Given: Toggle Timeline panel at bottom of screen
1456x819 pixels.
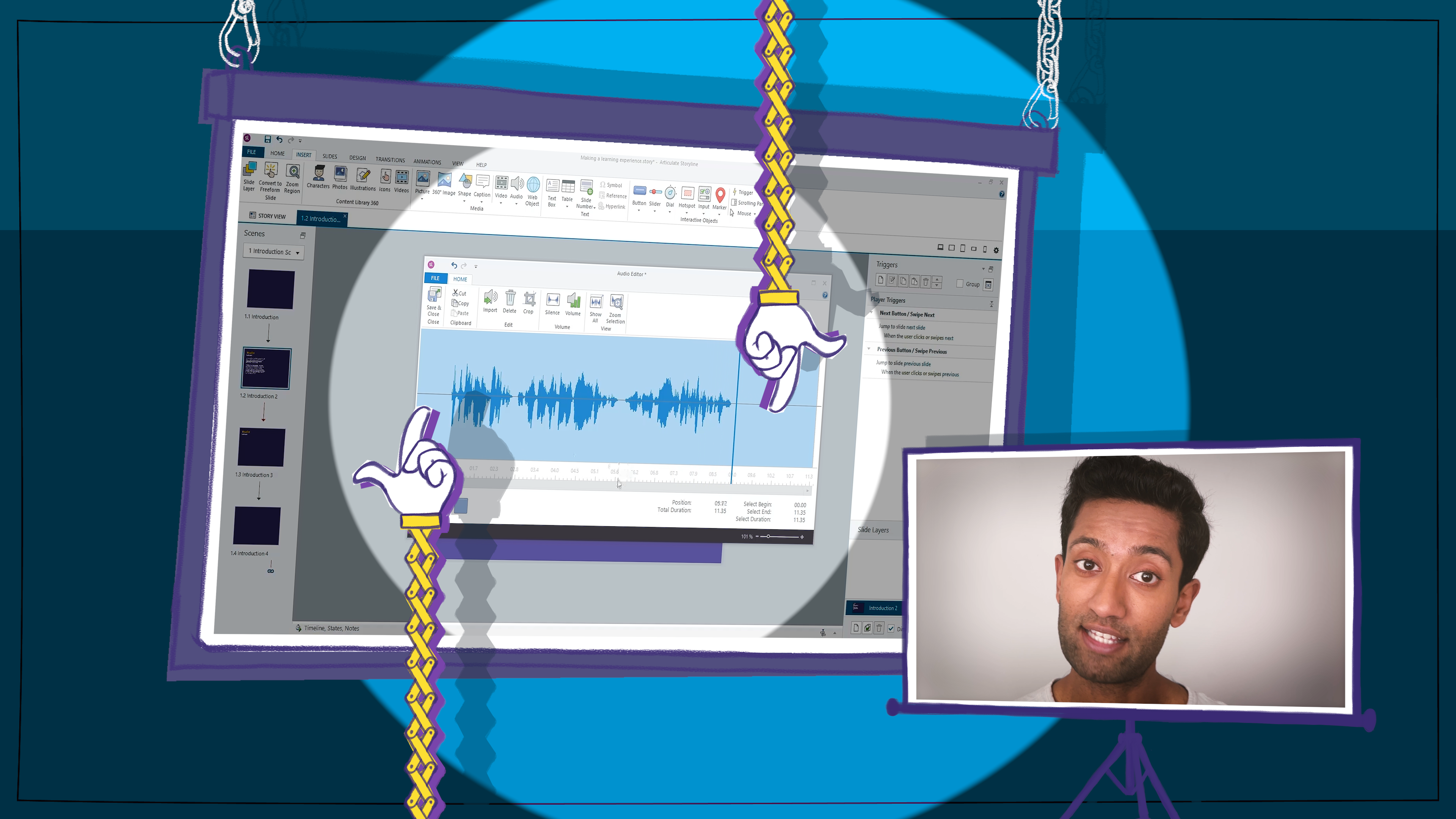Looking at the screenshot, I should tap(330, 627).
